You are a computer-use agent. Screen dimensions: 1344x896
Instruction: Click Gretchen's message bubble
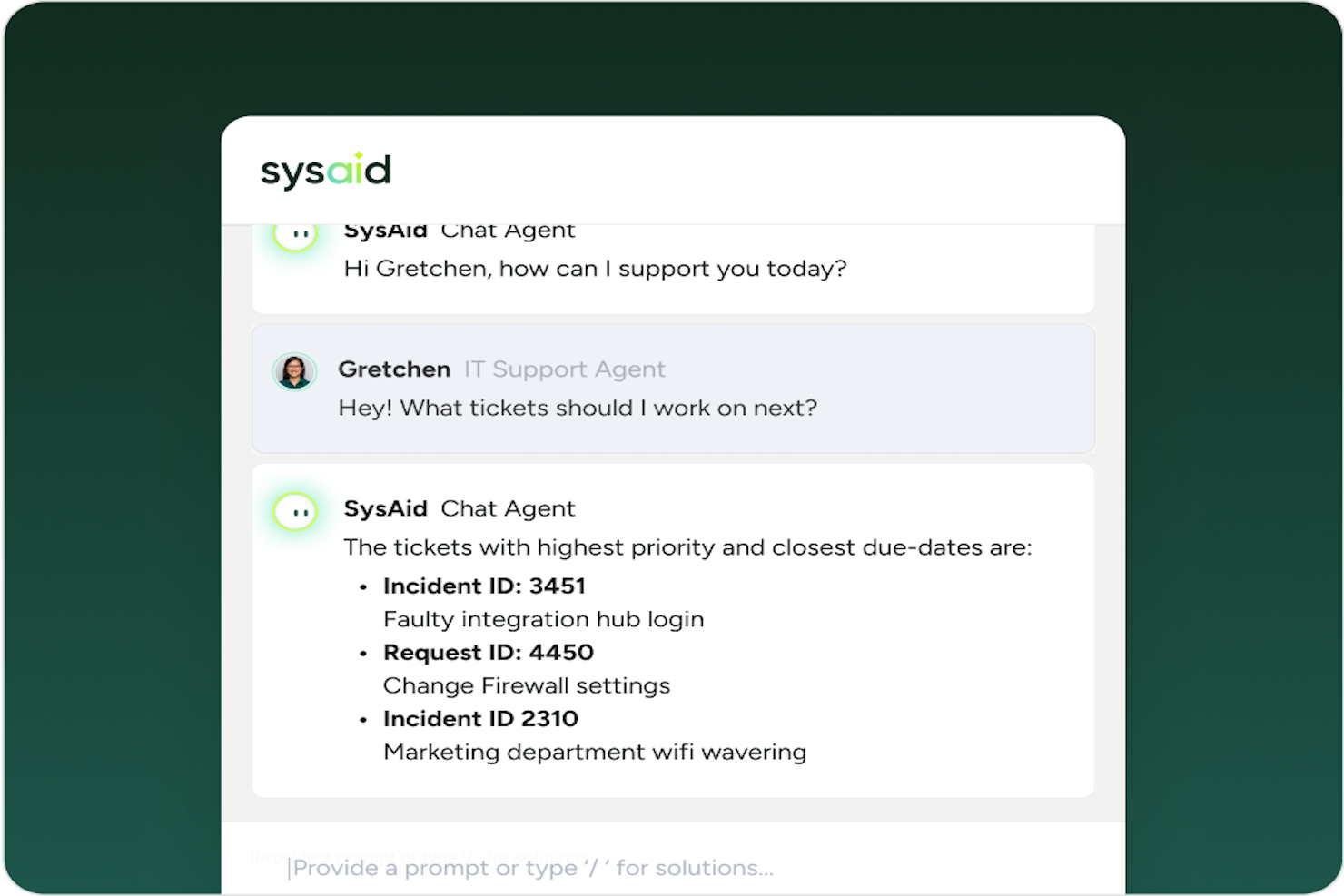tap(673, 389)
